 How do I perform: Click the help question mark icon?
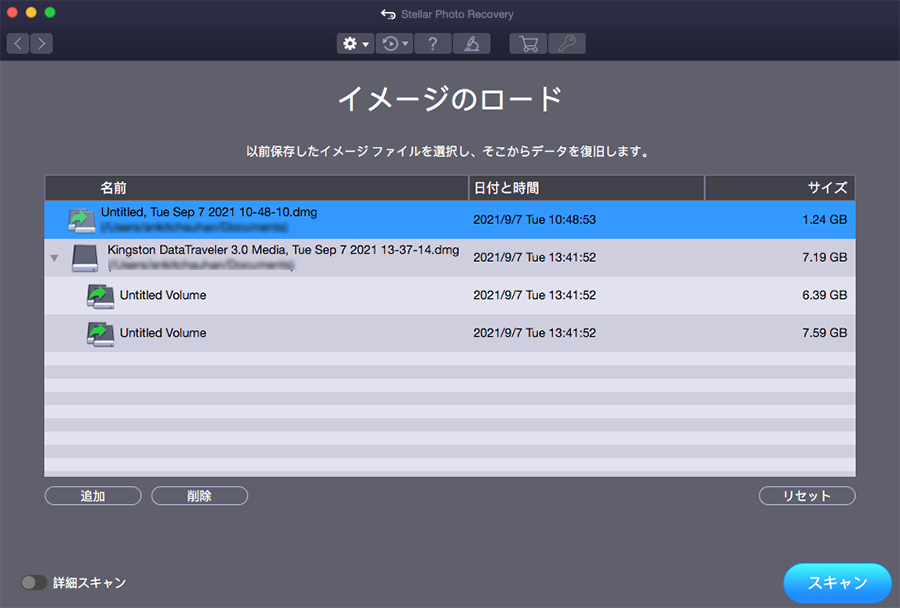[433, 44]
